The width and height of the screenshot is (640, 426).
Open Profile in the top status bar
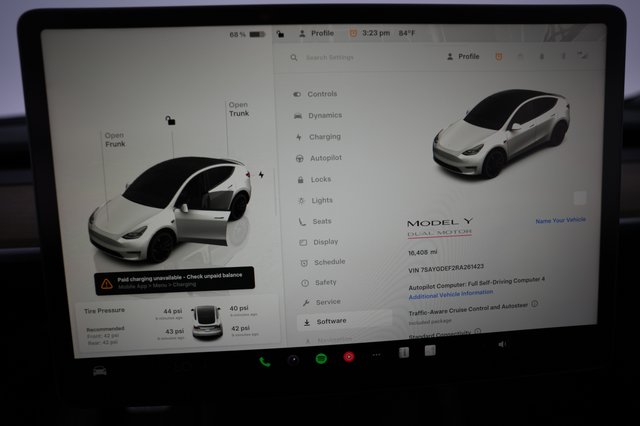317,33
